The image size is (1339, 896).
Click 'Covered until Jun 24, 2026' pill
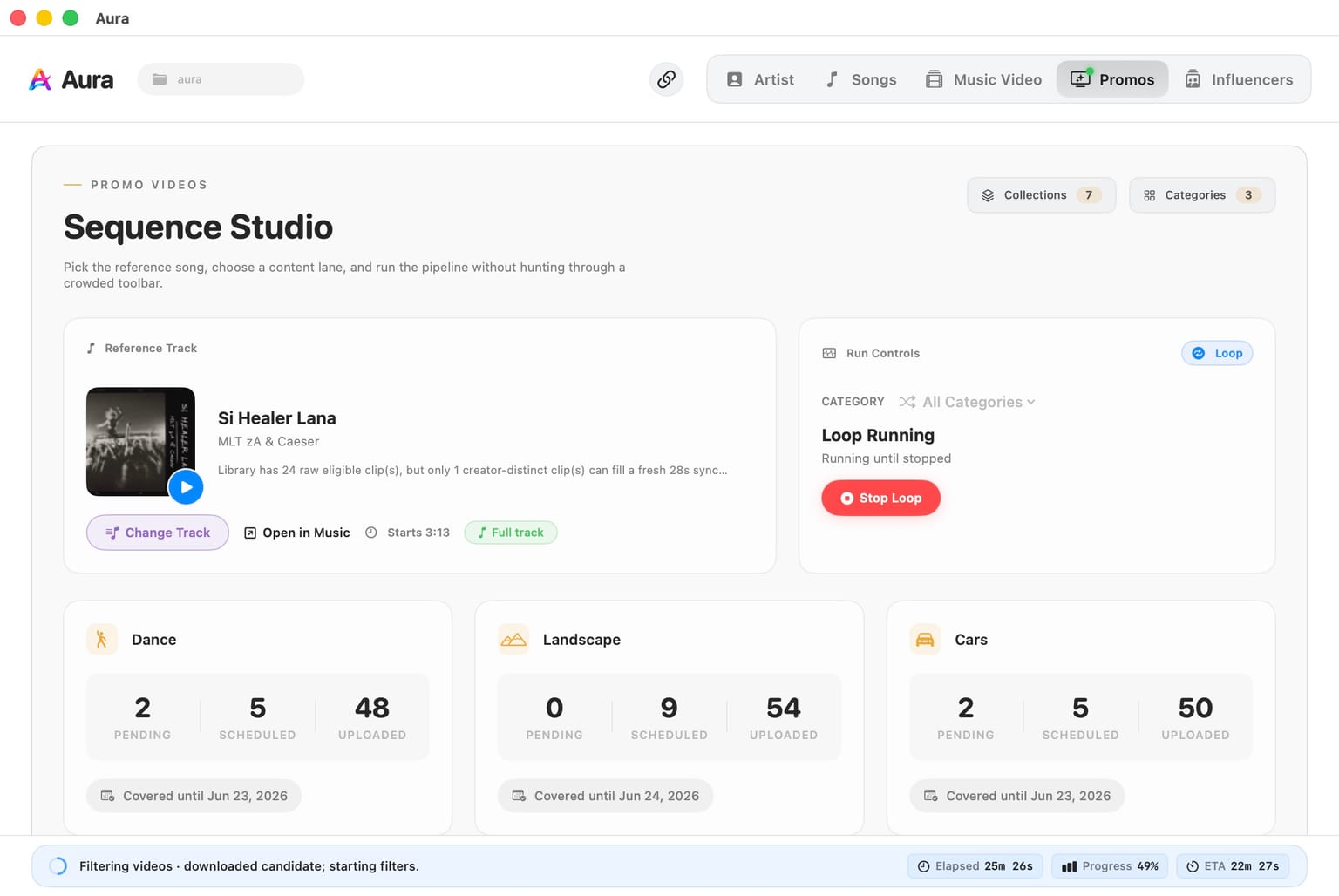pyautogui.click(x=606, y=796)
